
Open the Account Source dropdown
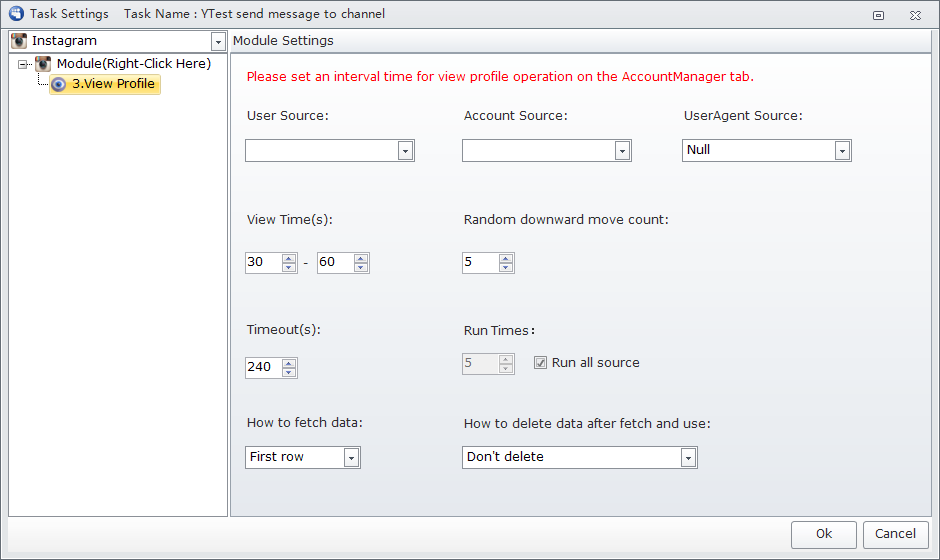coord(622,151)
